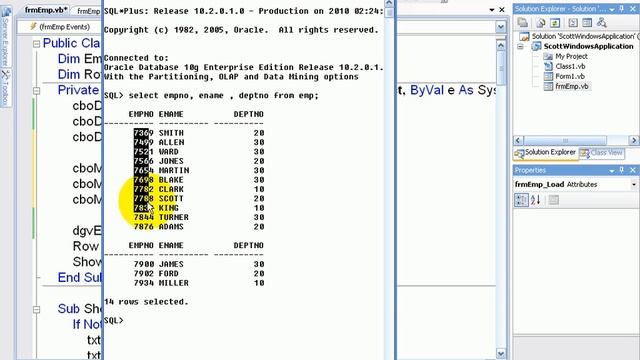640x360 pixels.
Task: Switch to Class View bottom tab
Action: pyautogui.click(x=602, y=153)
